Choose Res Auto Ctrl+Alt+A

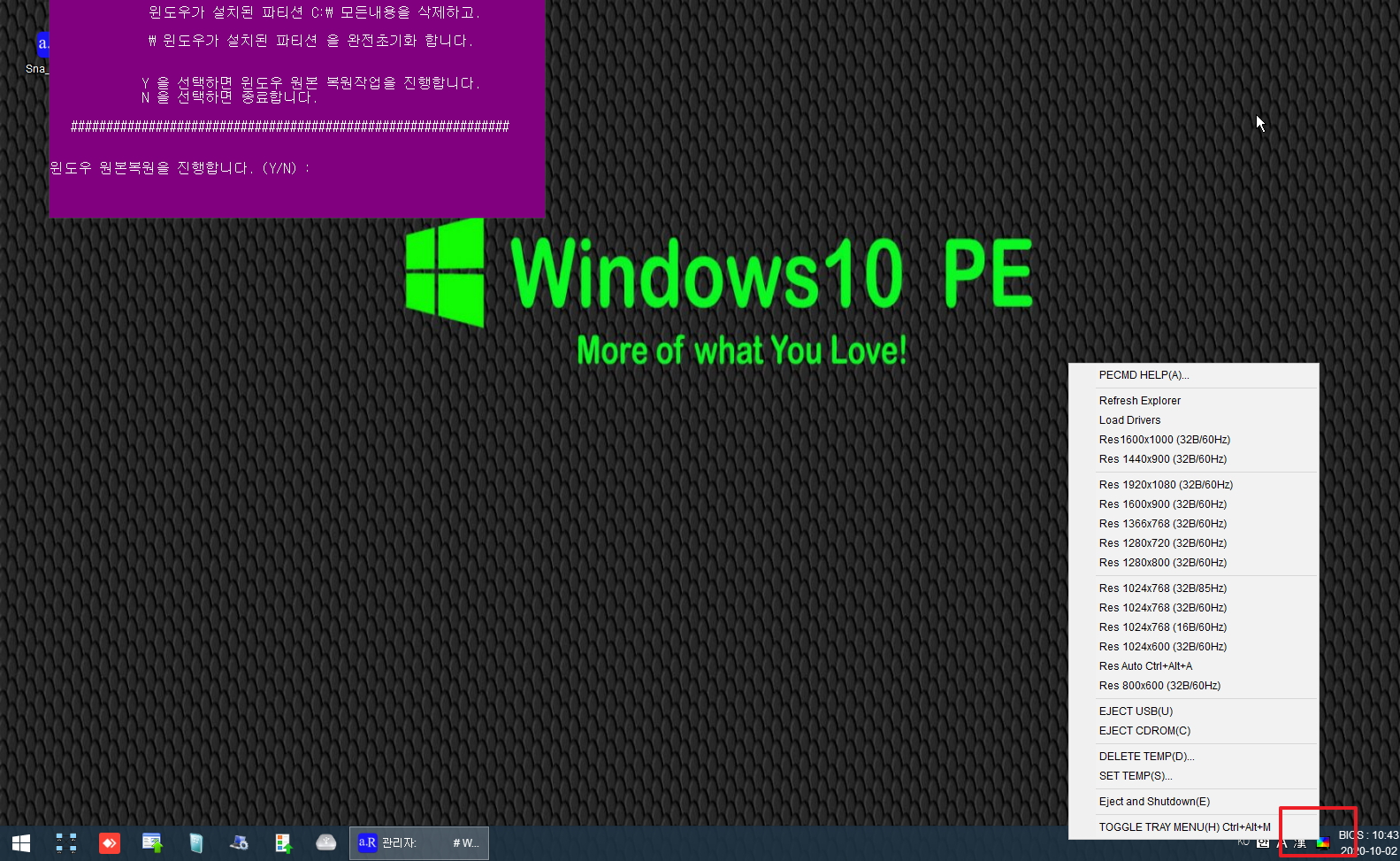coord(1194,666)
